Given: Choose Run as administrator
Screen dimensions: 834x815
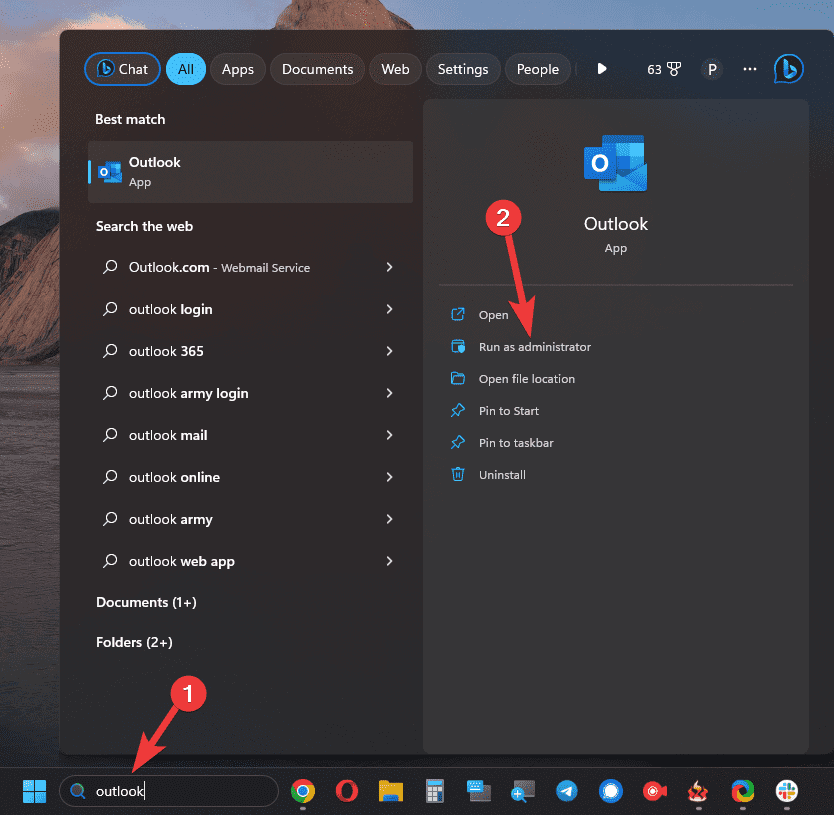Looking at the screenshot, I should (x=535, y=347).
